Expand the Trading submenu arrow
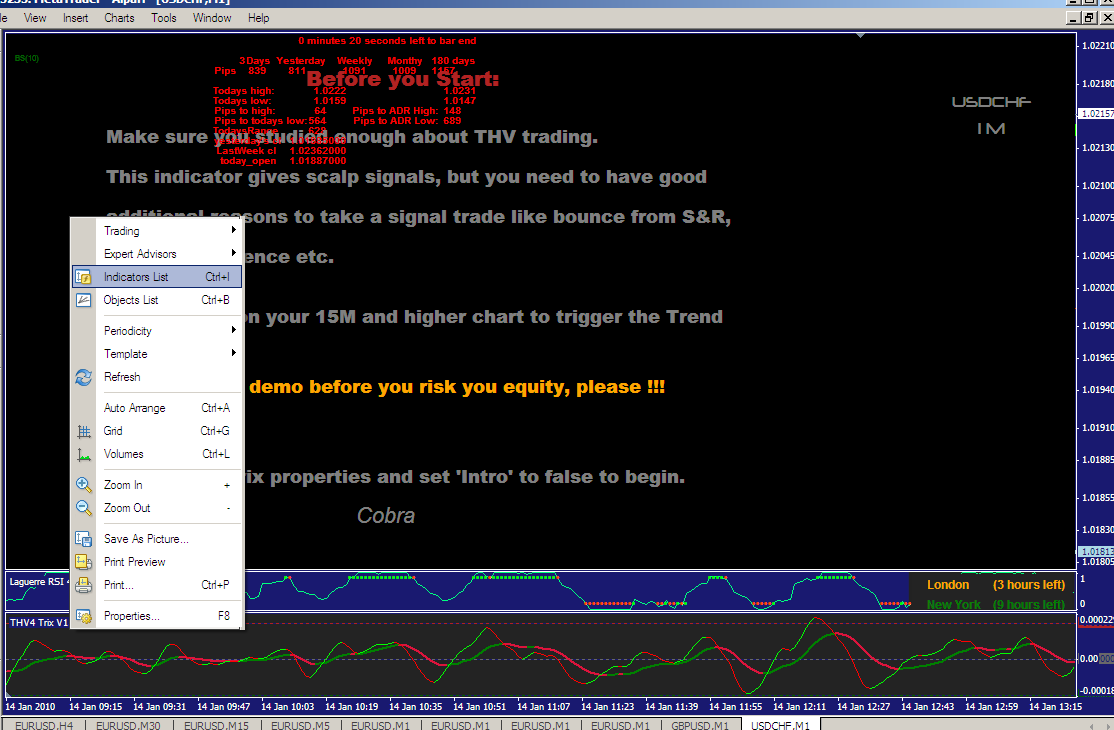The image size is (1114, 730). 233,230
